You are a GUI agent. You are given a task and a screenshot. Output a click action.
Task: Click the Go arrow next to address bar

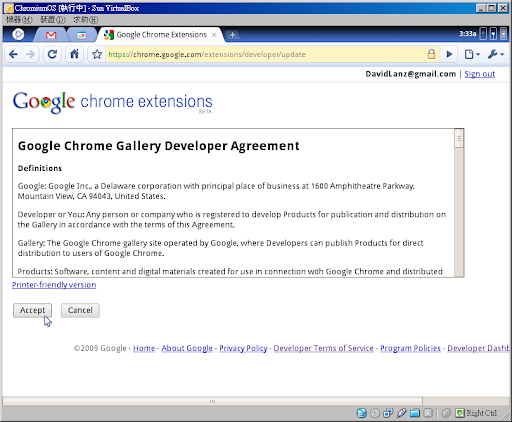click(449, 54)
